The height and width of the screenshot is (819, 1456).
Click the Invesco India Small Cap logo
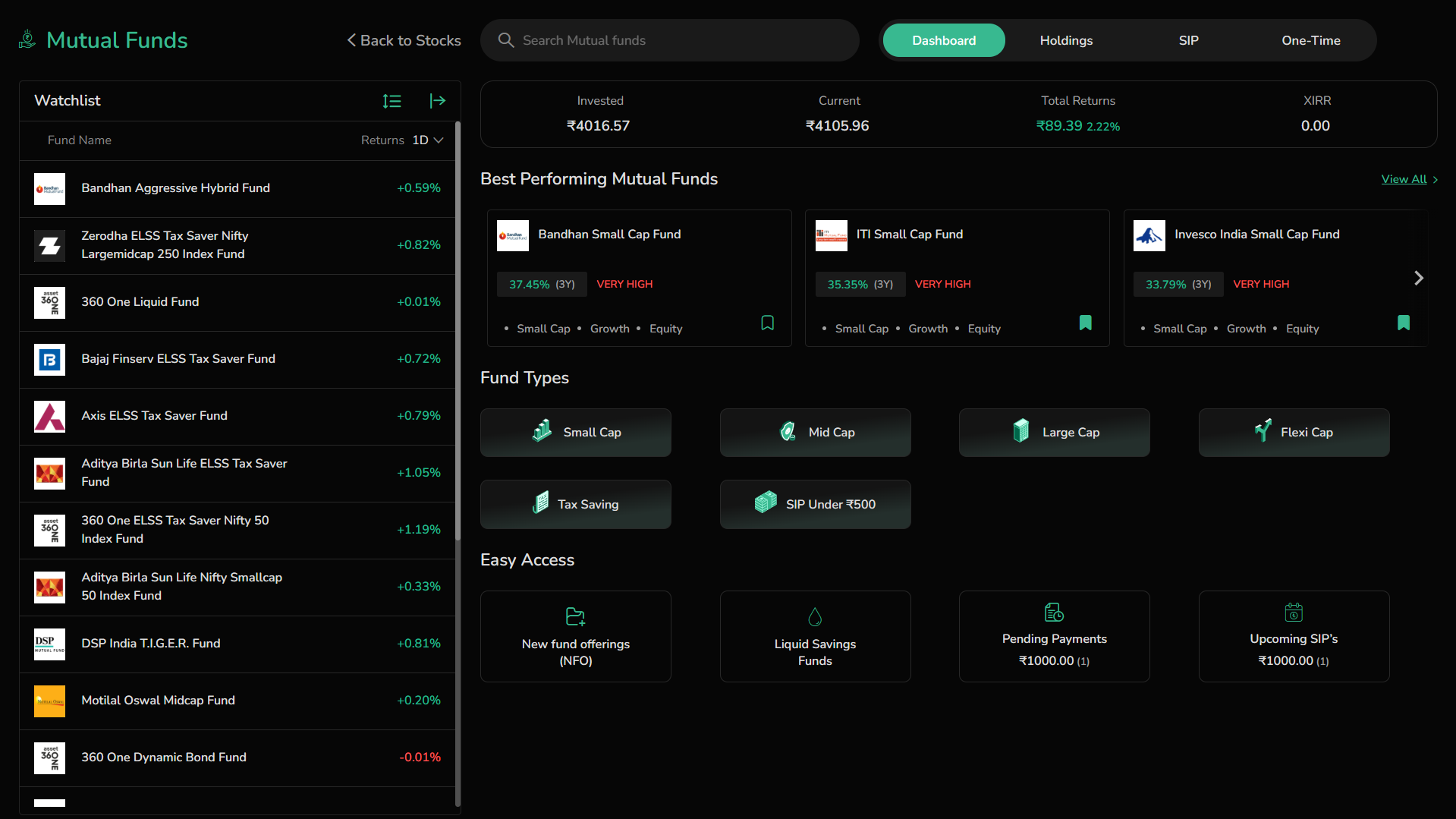coord(1149,235)
